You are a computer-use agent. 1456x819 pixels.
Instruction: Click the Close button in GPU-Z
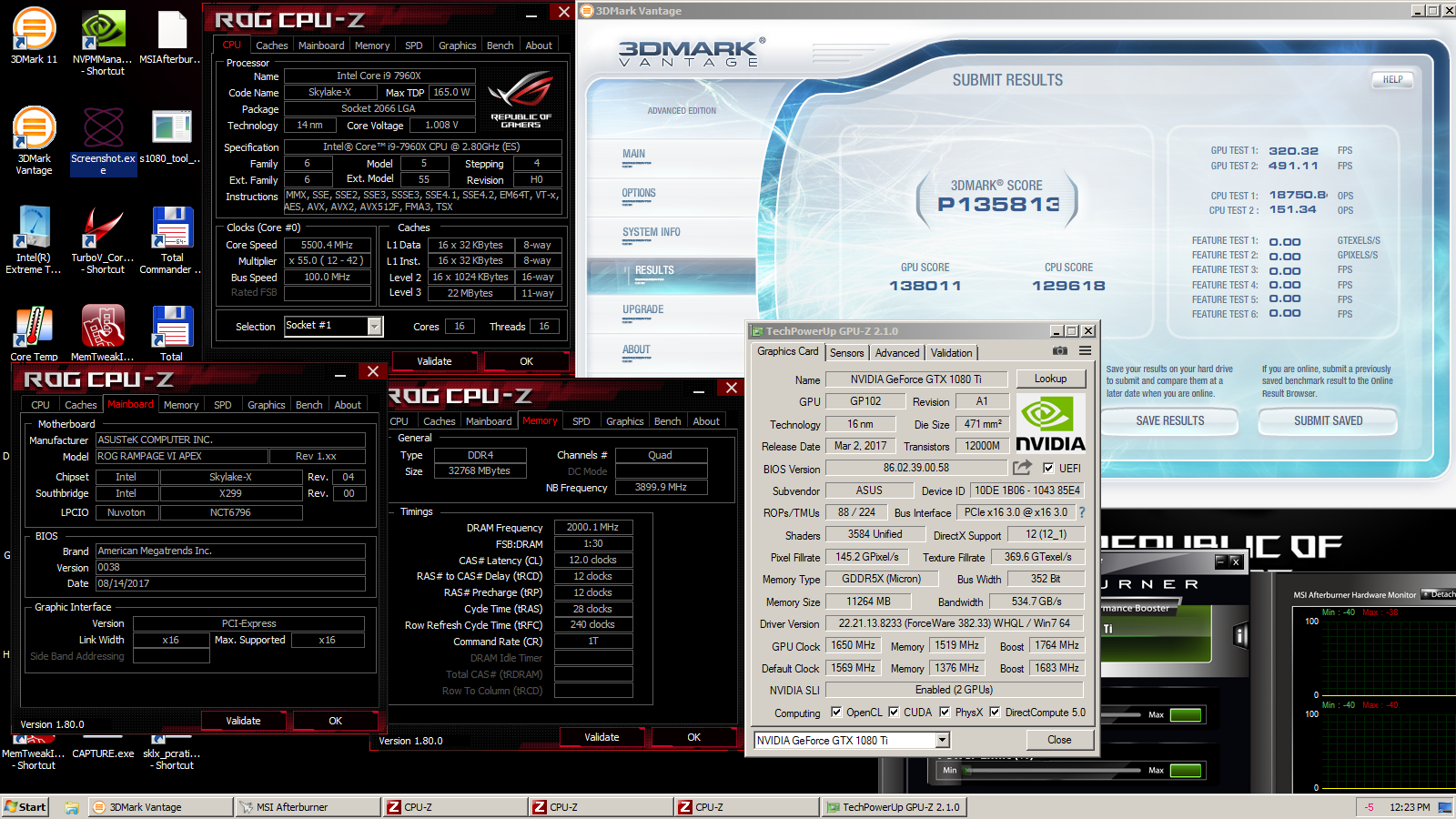[x=1059, y=740]
